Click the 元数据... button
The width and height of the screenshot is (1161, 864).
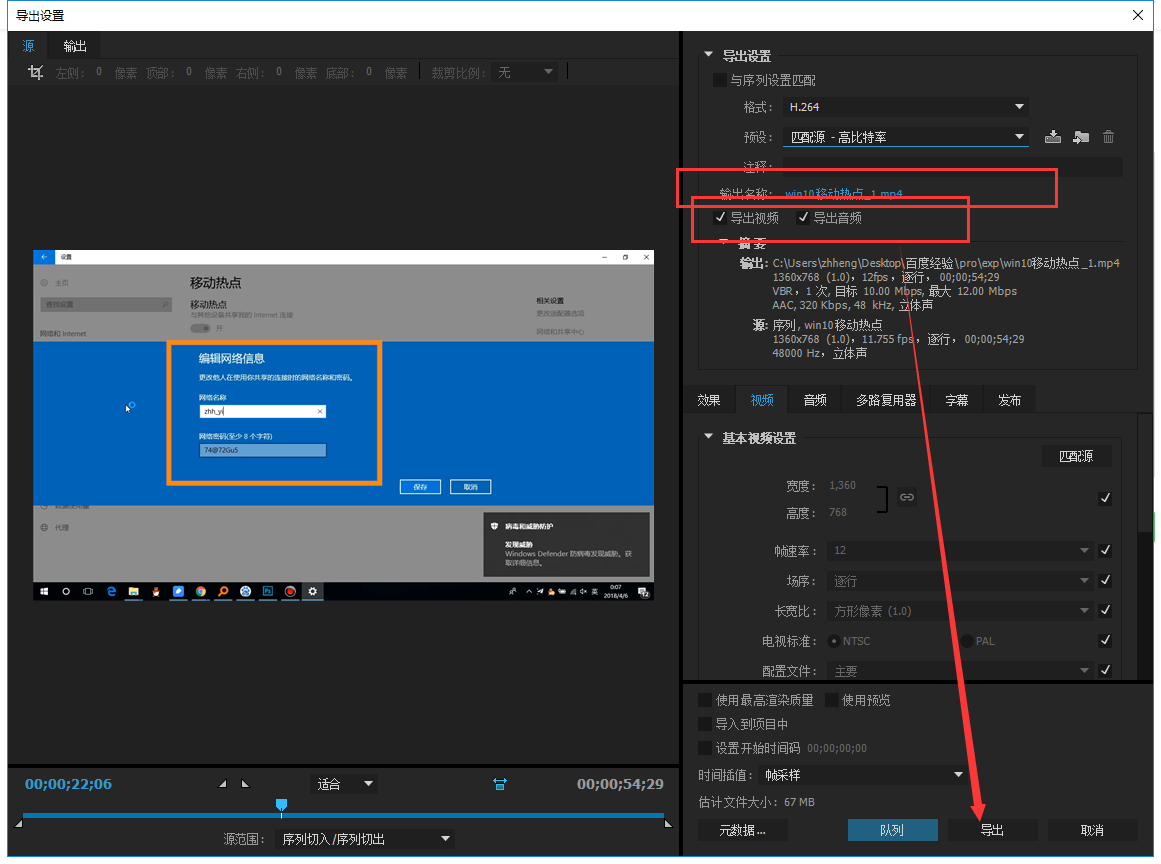pyautogui.click(x=743, y=830)
